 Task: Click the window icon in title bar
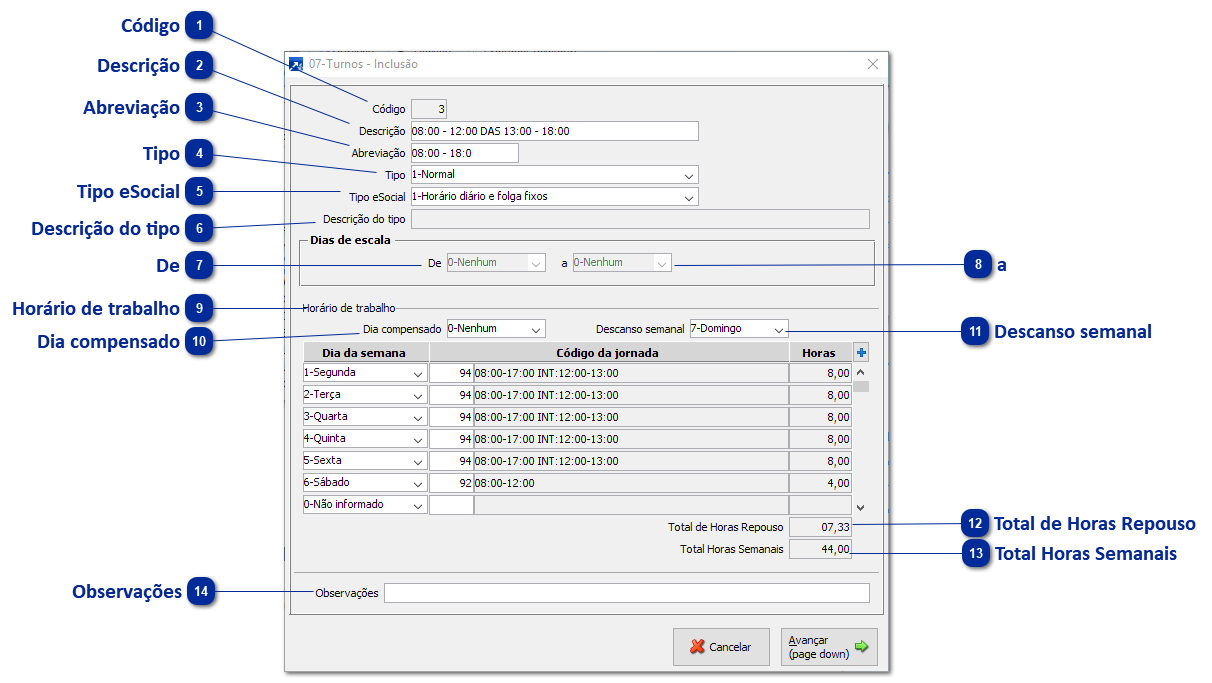pos(296,64)
